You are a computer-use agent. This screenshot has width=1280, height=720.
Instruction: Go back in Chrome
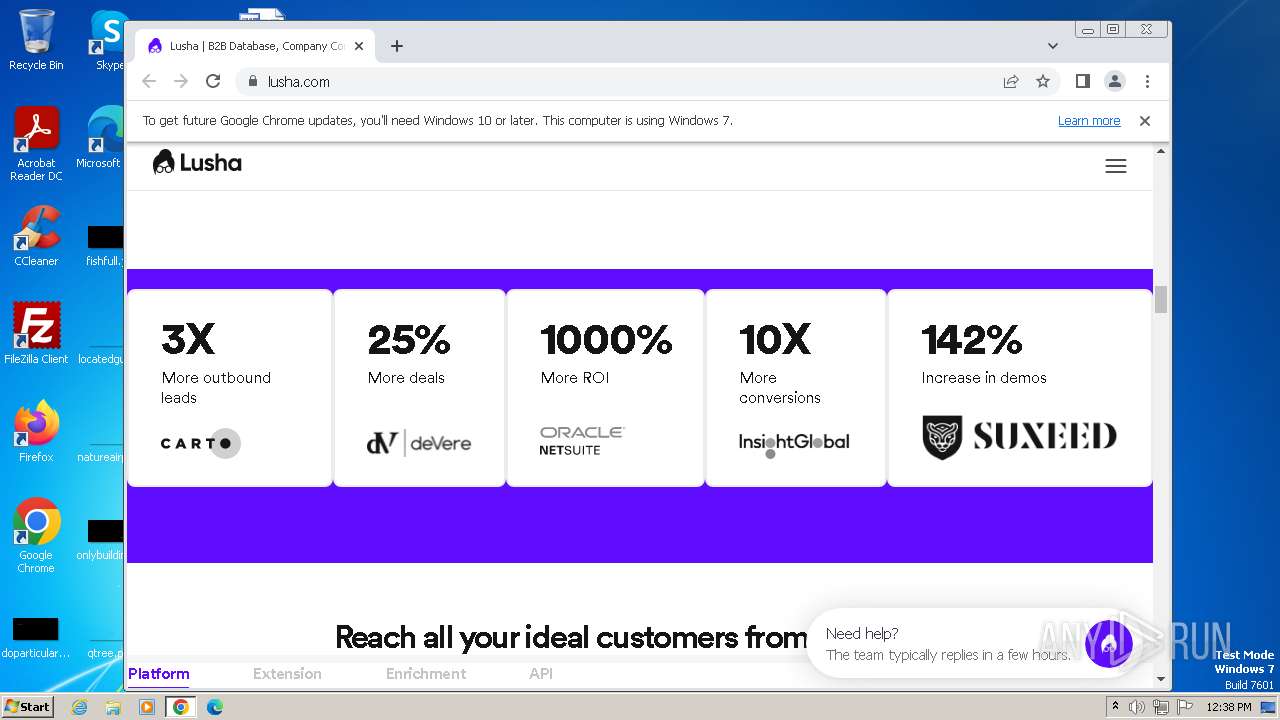[149, 81]
